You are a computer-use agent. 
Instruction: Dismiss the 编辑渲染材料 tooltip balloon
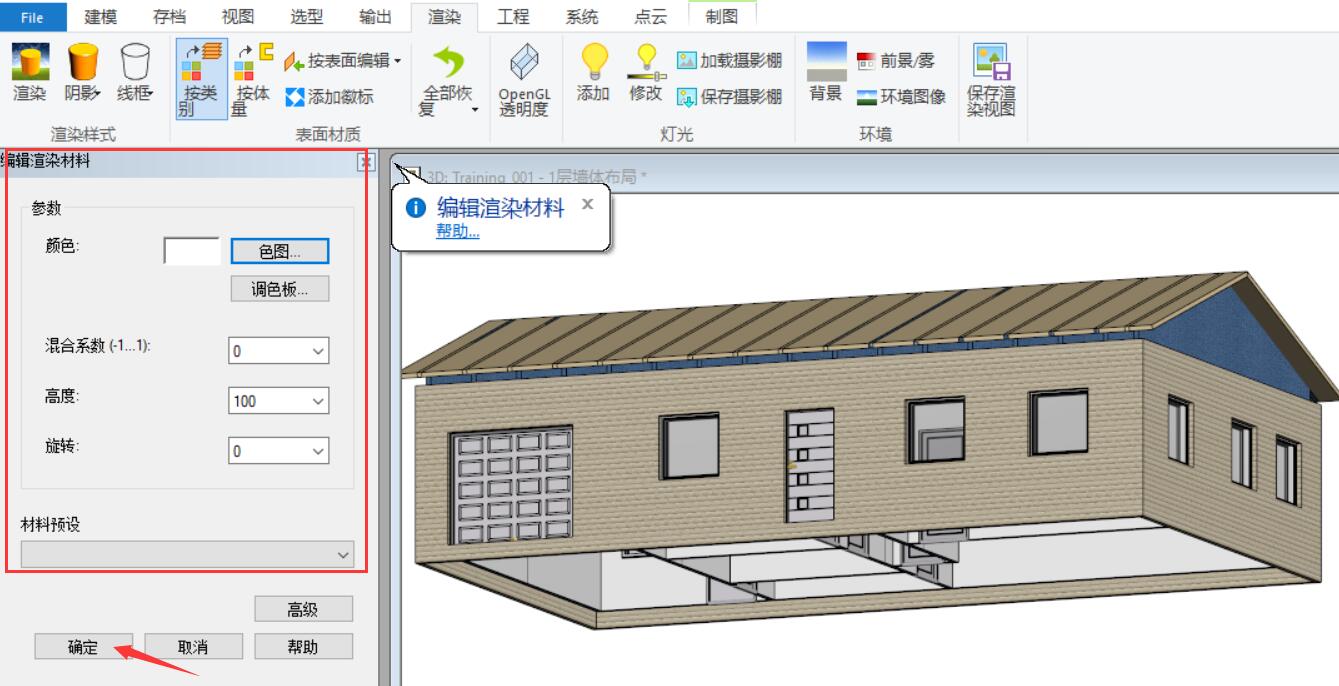coord(587,203)
